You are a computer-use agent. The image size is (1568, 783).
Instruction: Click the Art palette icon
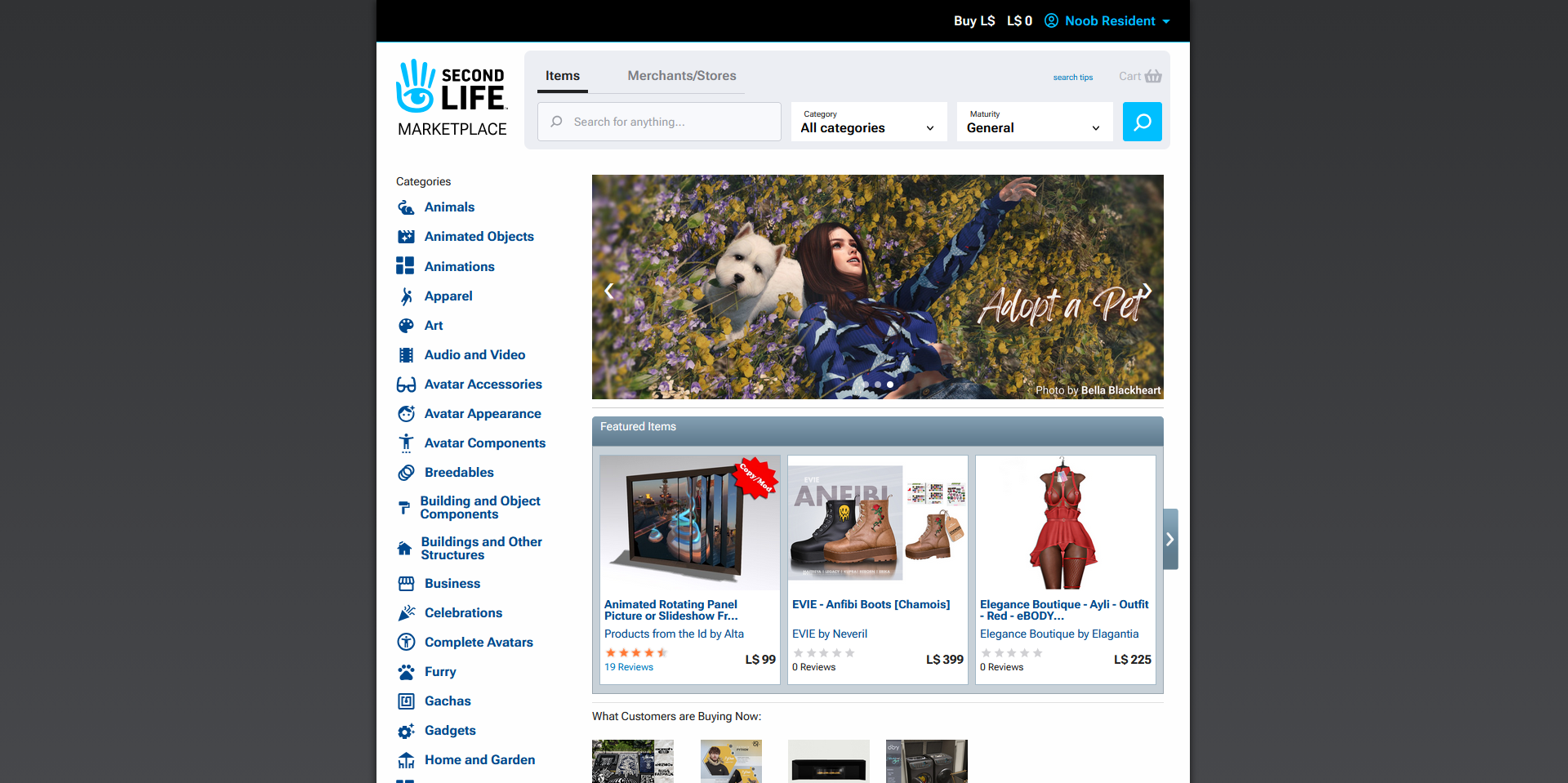click(406, 326)
